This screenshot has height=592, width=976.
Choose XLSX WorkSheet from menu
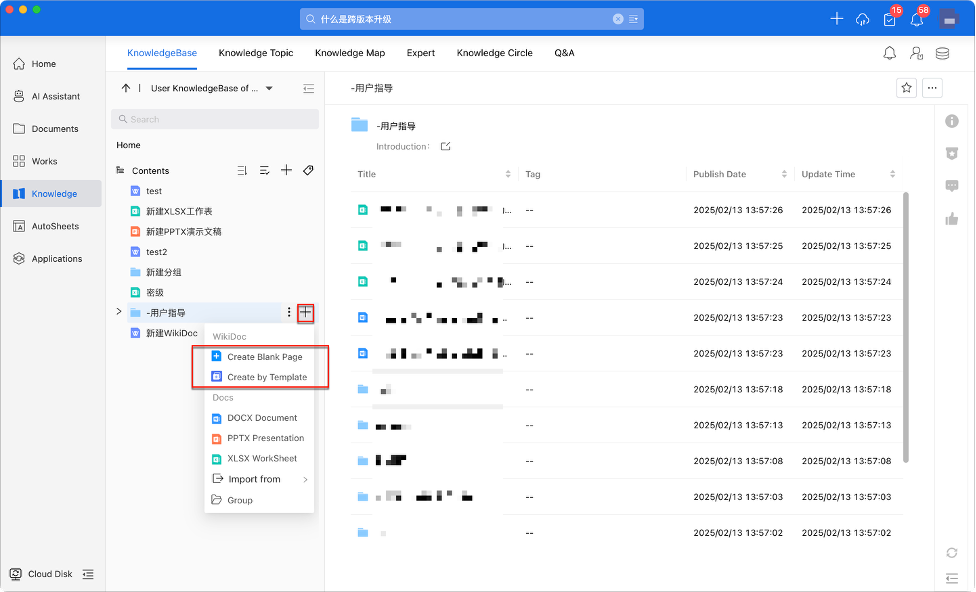pos(261,459)
